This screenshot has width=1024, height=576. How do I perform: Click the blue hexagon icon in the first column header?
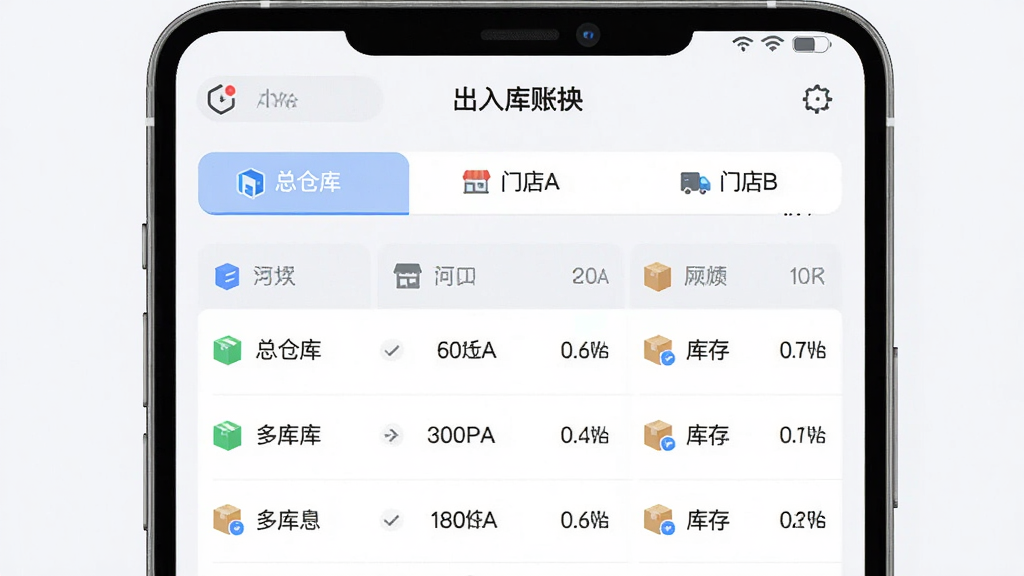coord(227,276)
